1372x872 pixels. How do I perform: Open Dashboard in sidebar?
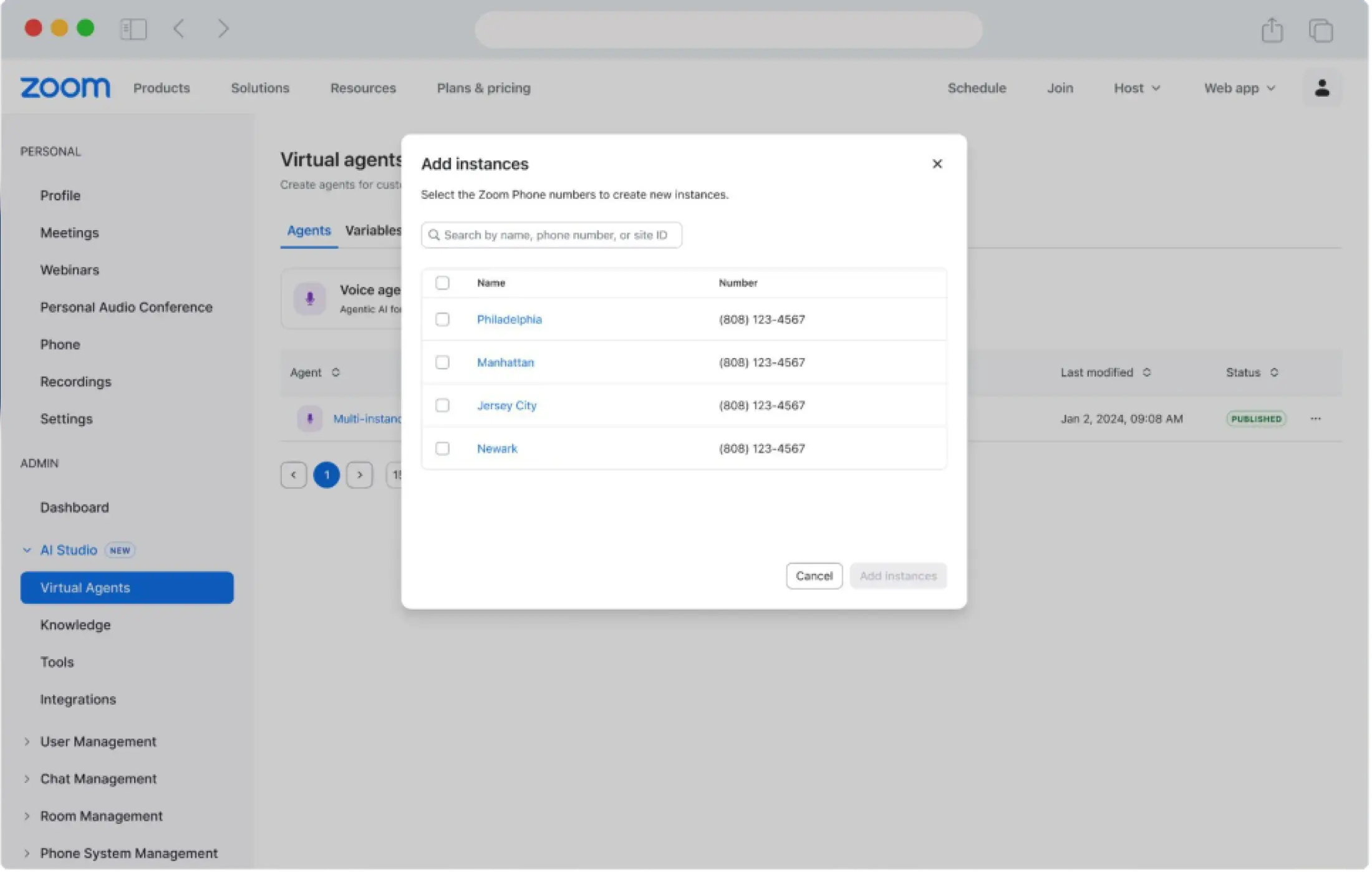[x=75, y=508]
